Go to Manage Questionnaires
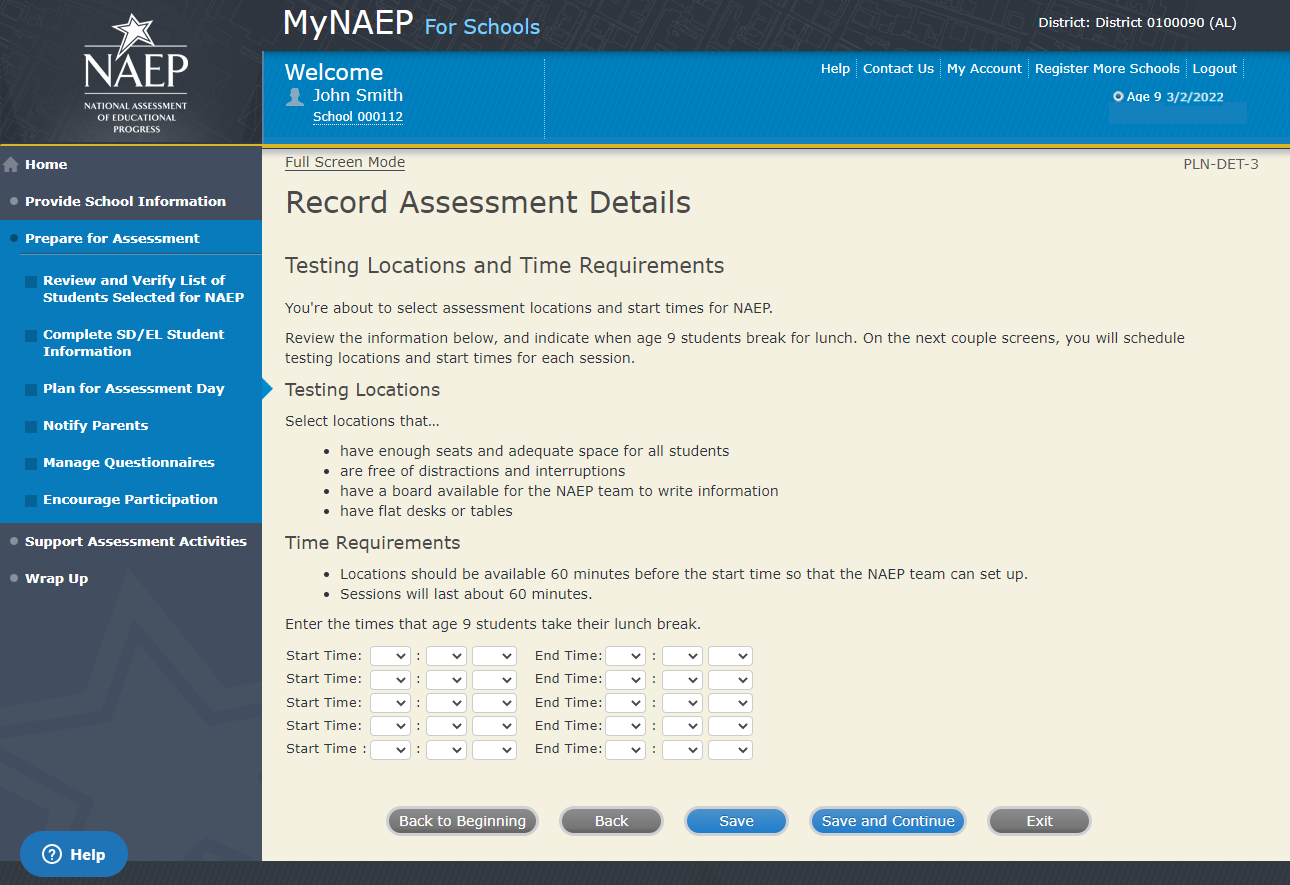 coord(128,462)
